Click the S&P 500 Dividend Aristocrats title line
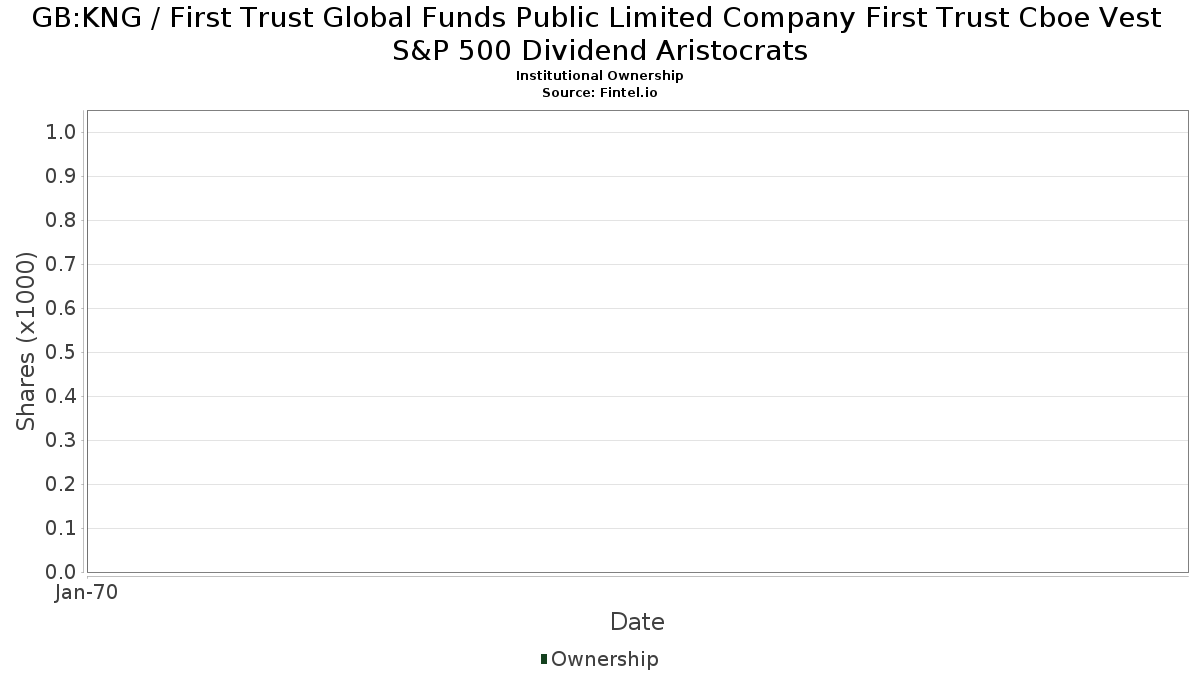Viewport: 1200px width, 675px height. (x=600, y=51)
